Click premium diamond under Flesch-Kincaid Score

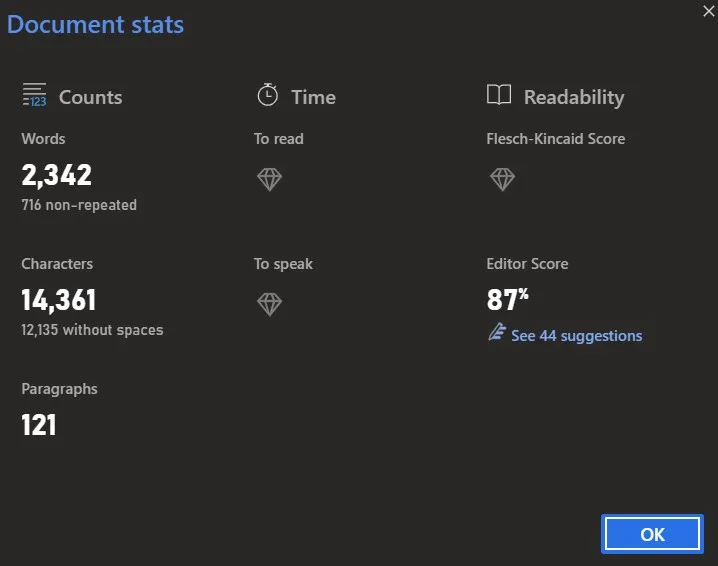point(502,180)
